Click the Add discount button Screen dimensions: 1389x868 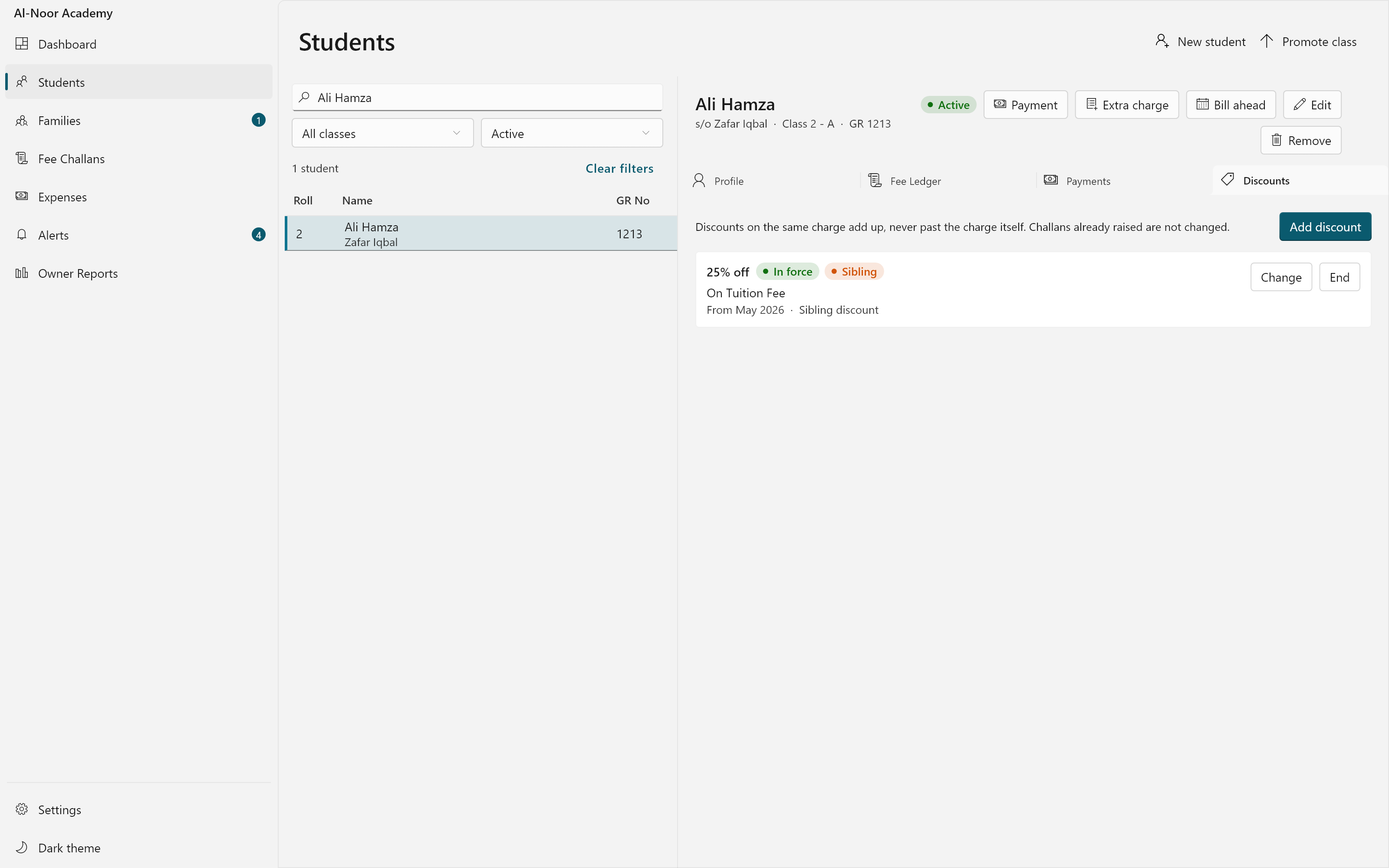pos(1325,227)
